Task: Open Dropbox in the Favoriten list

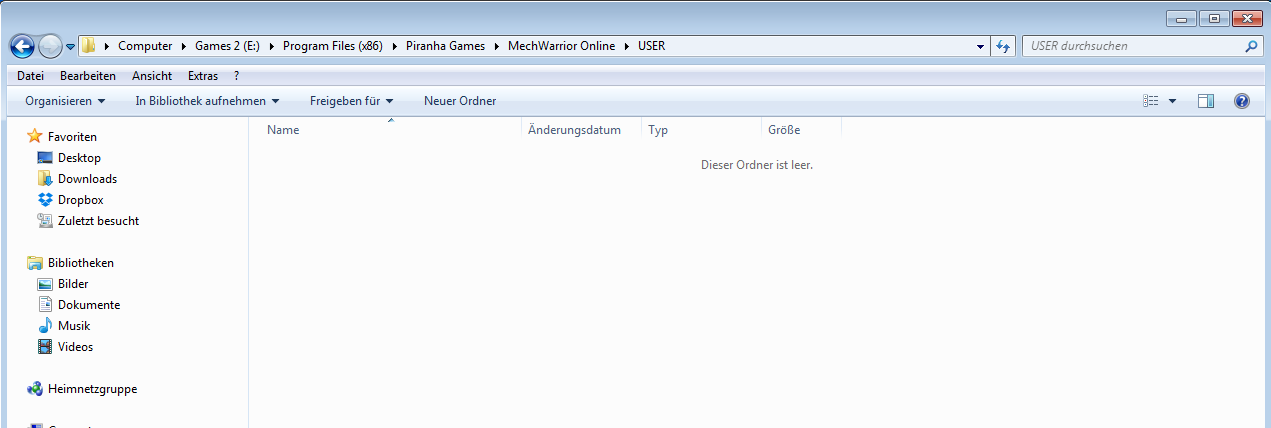Action: click(x=81, y=200)
